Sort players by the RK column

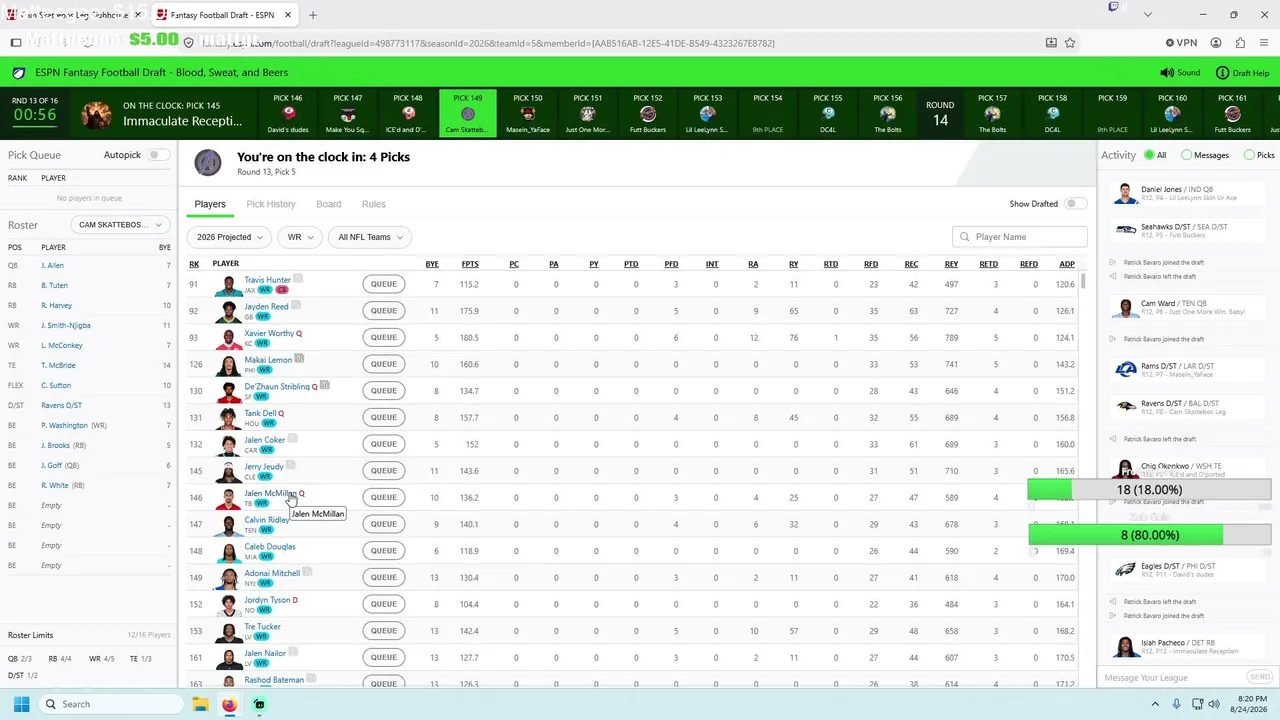(x=194, y=264)
